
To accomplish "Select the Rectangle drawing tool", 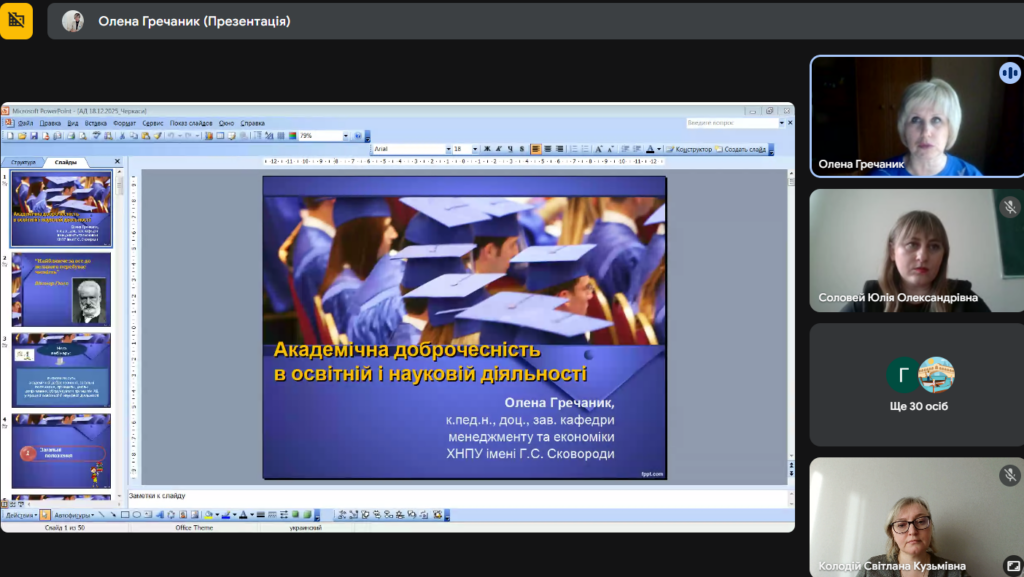I will click(124, 515).
